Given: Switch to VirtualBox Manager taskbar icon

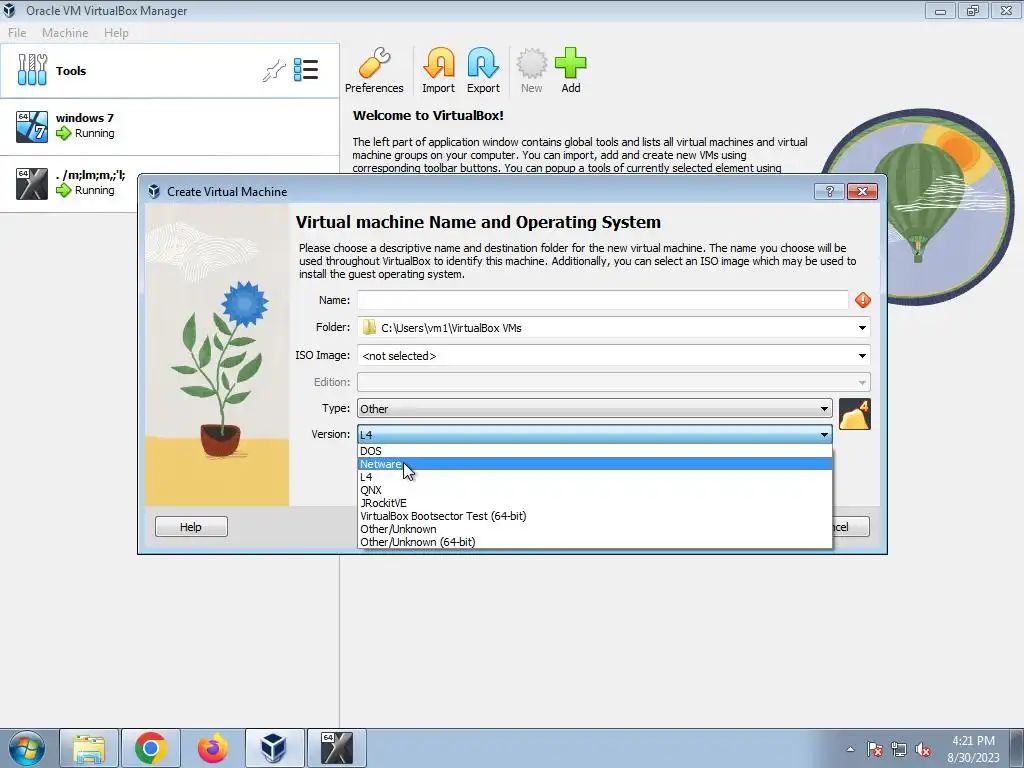Looking at the screenshot, I should (274, 748).
